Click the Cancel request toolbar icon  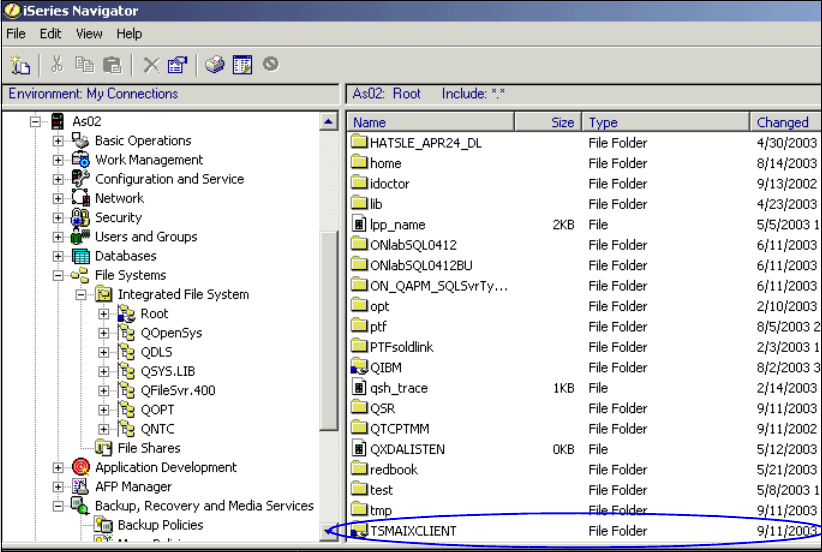[x=271, y=64]
